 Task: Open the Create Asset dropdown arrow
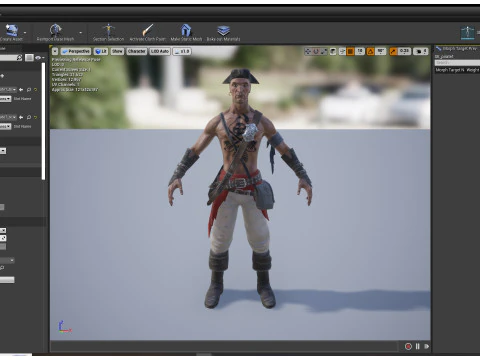pyautogui.click(x=25, y=33)
